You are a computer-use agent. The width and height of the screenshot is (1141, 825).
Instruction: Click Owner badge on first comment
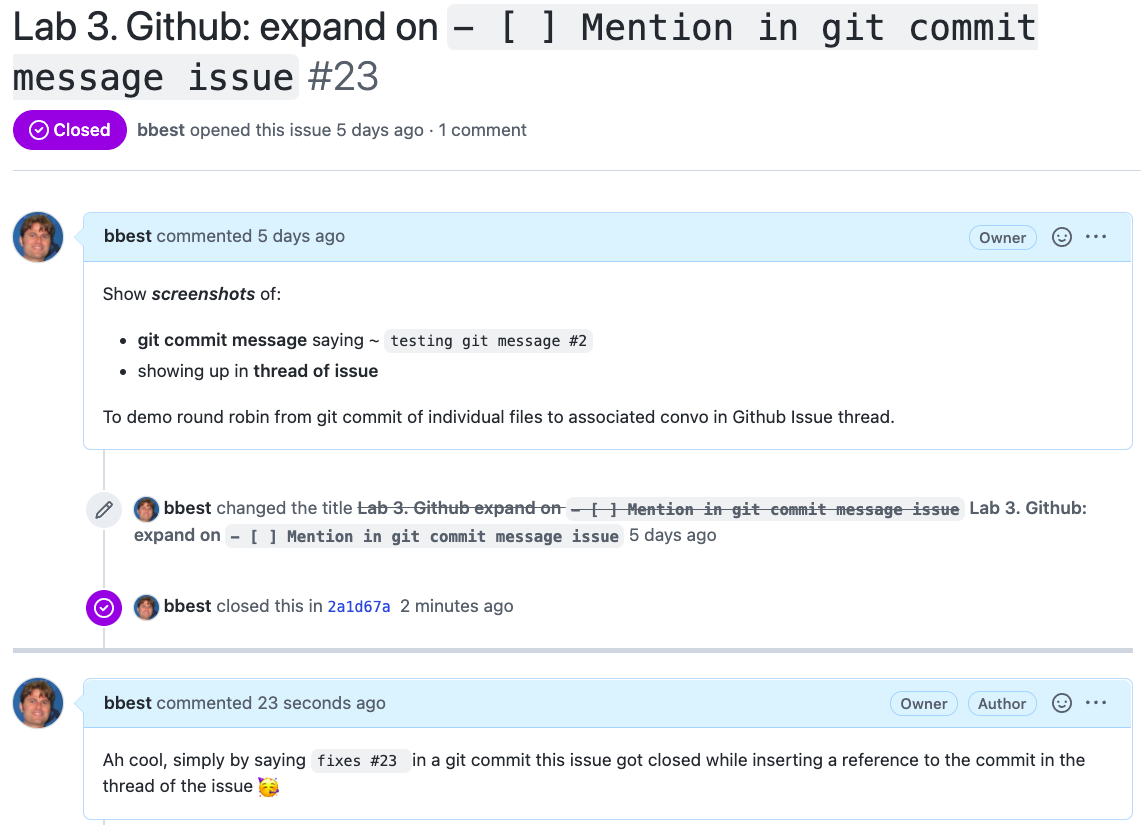pos(1003,238)
